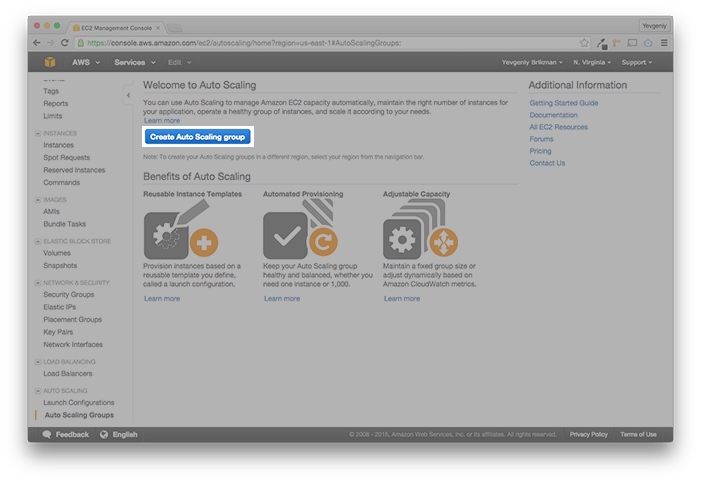Open All EC2 Resources link
The image size is (701, 482).
(558, 127)
